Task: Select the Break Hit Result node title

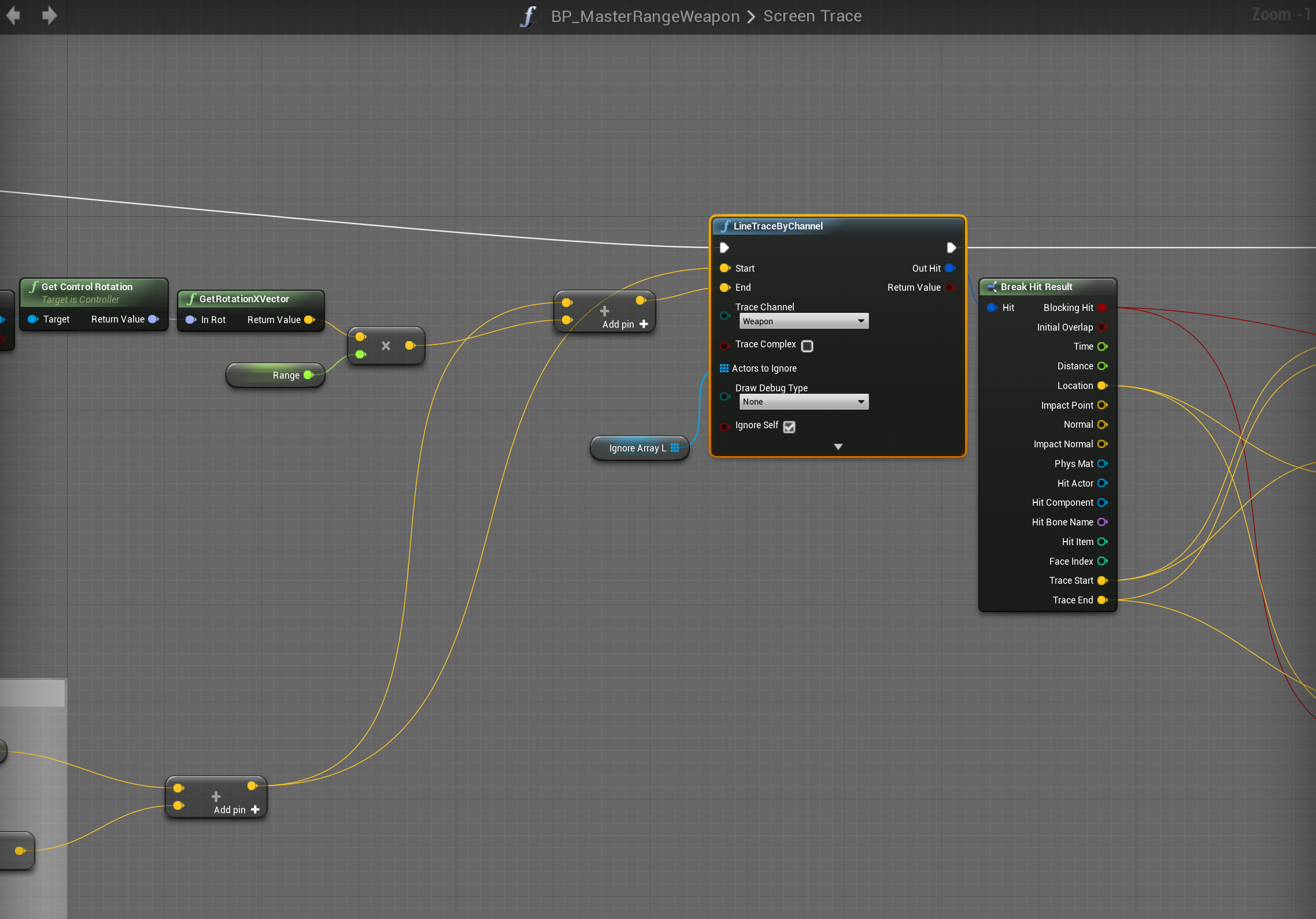Action: tap(1036, 287)
